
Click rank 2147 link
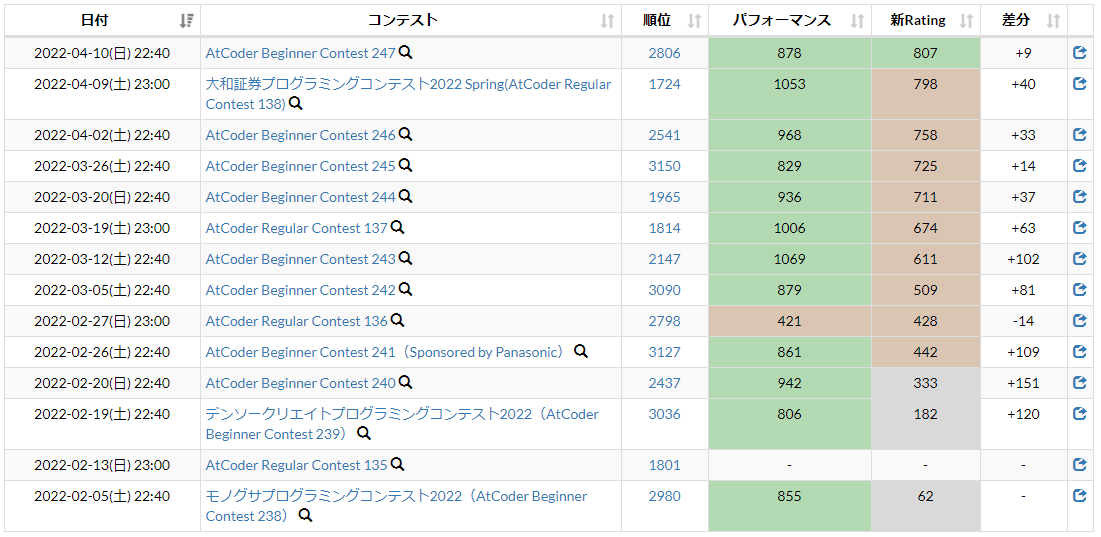(664, 258)
